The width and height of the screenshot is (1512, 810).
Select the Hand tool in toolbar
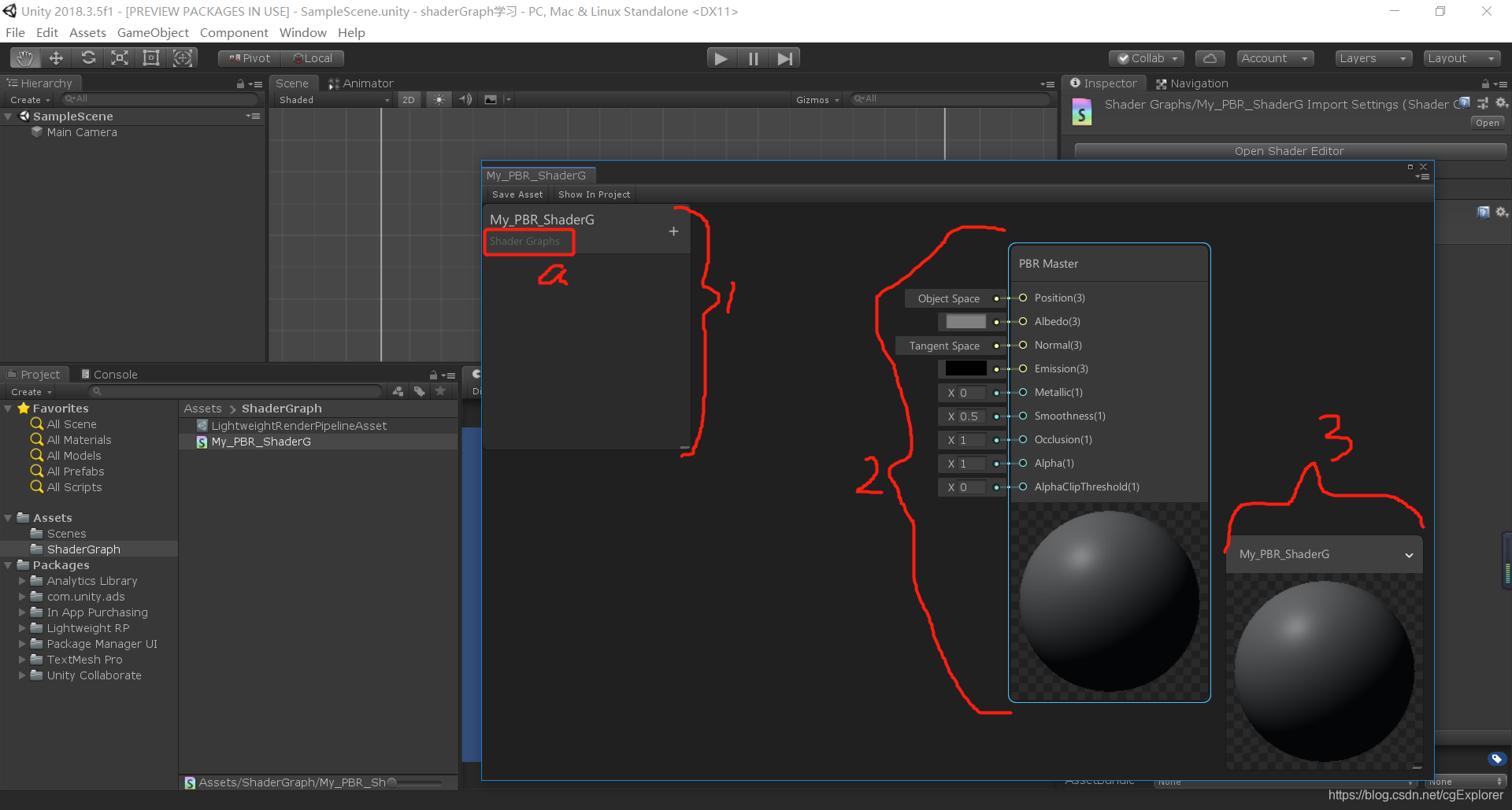[x=25, y=57]
